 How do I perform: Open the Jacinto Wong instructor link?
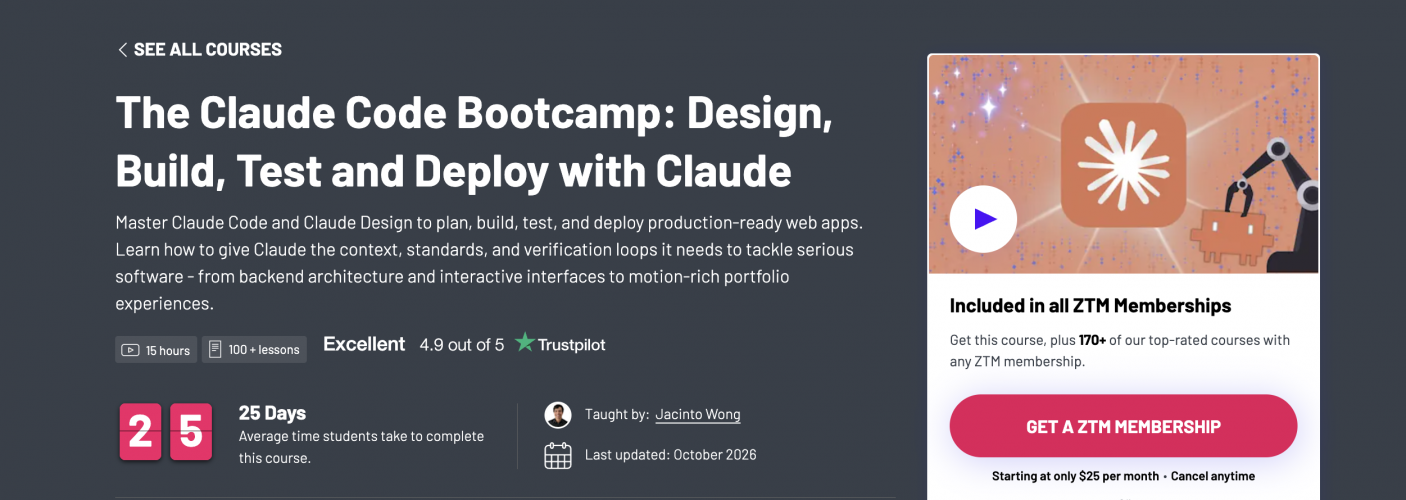click(698, 414)
